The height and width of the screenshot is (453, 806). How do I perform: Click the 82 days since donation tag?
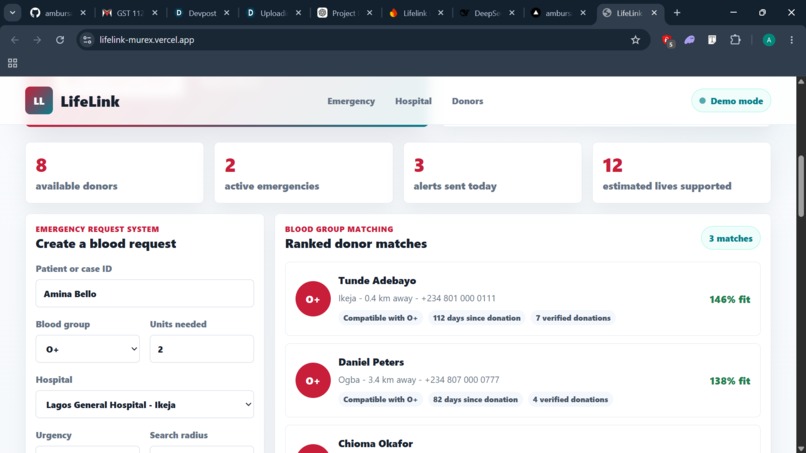pyautogui.click(x=475, y=399)
